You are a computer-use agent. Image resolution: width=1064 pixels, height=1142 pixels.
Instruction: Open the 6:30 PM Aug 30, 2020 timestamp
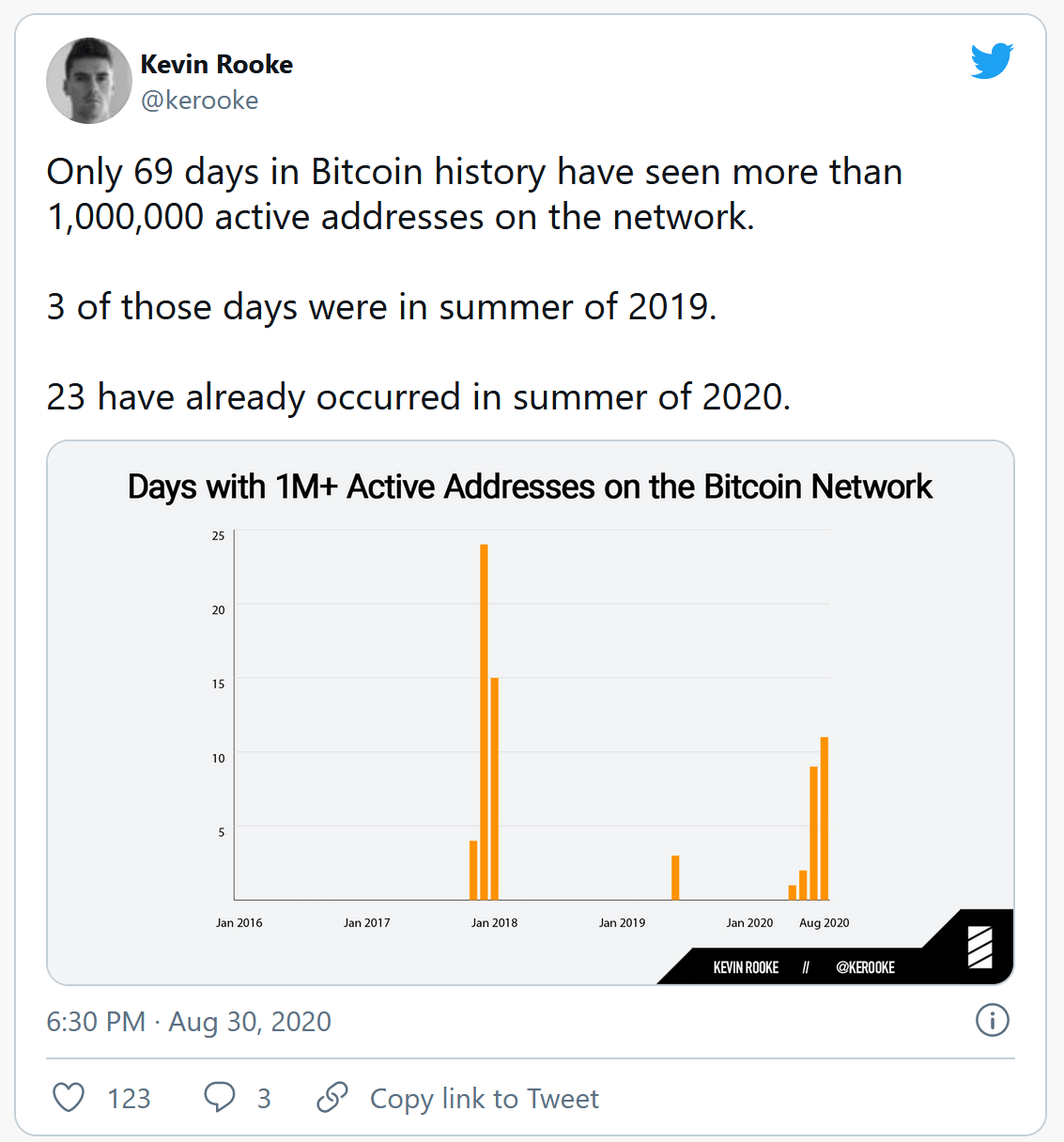[x=189, y=1022]
